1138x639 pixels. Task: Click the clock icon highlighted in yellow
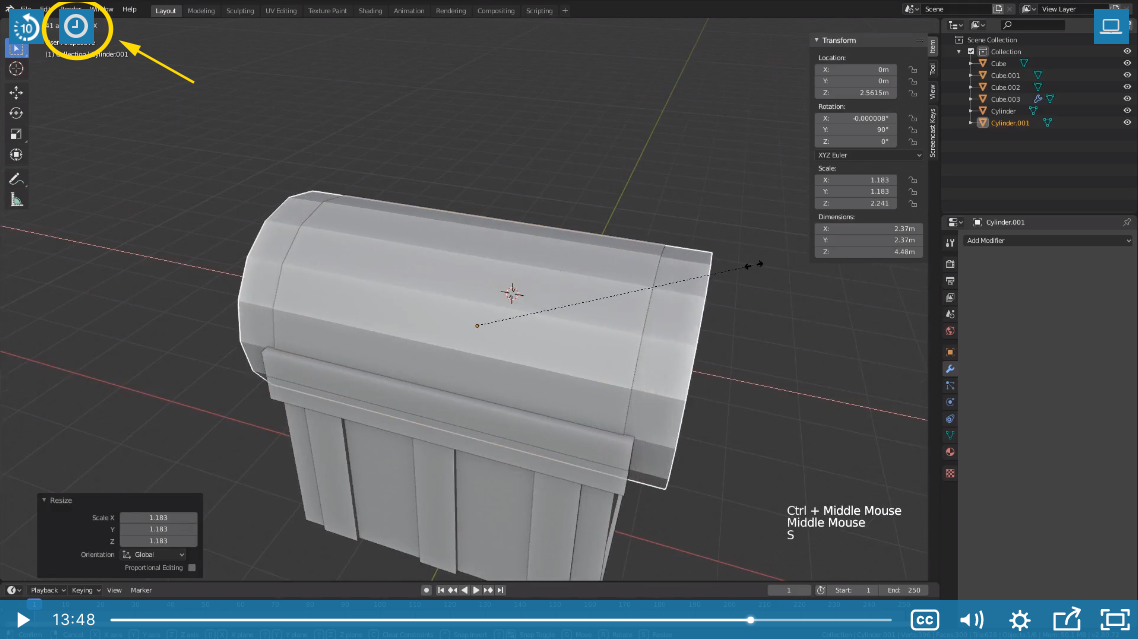point(75,27)
